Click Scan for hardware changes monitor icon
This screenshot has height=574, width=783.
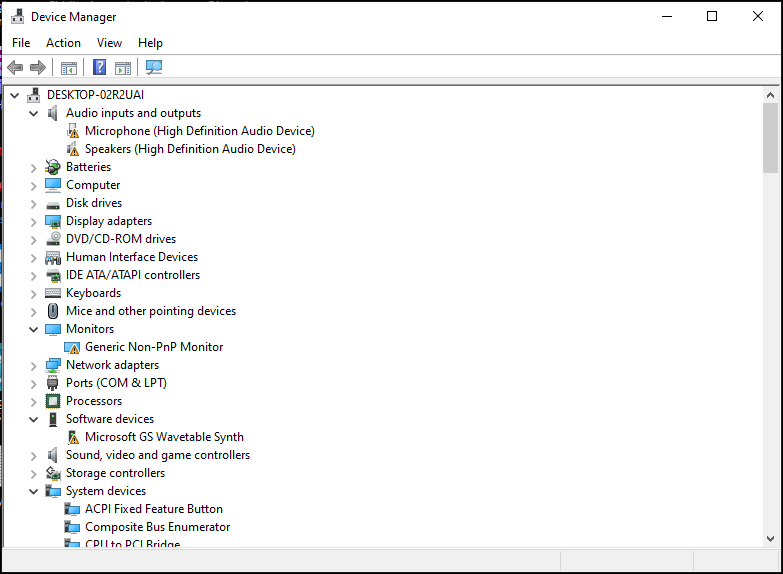(x=154, y=67)
